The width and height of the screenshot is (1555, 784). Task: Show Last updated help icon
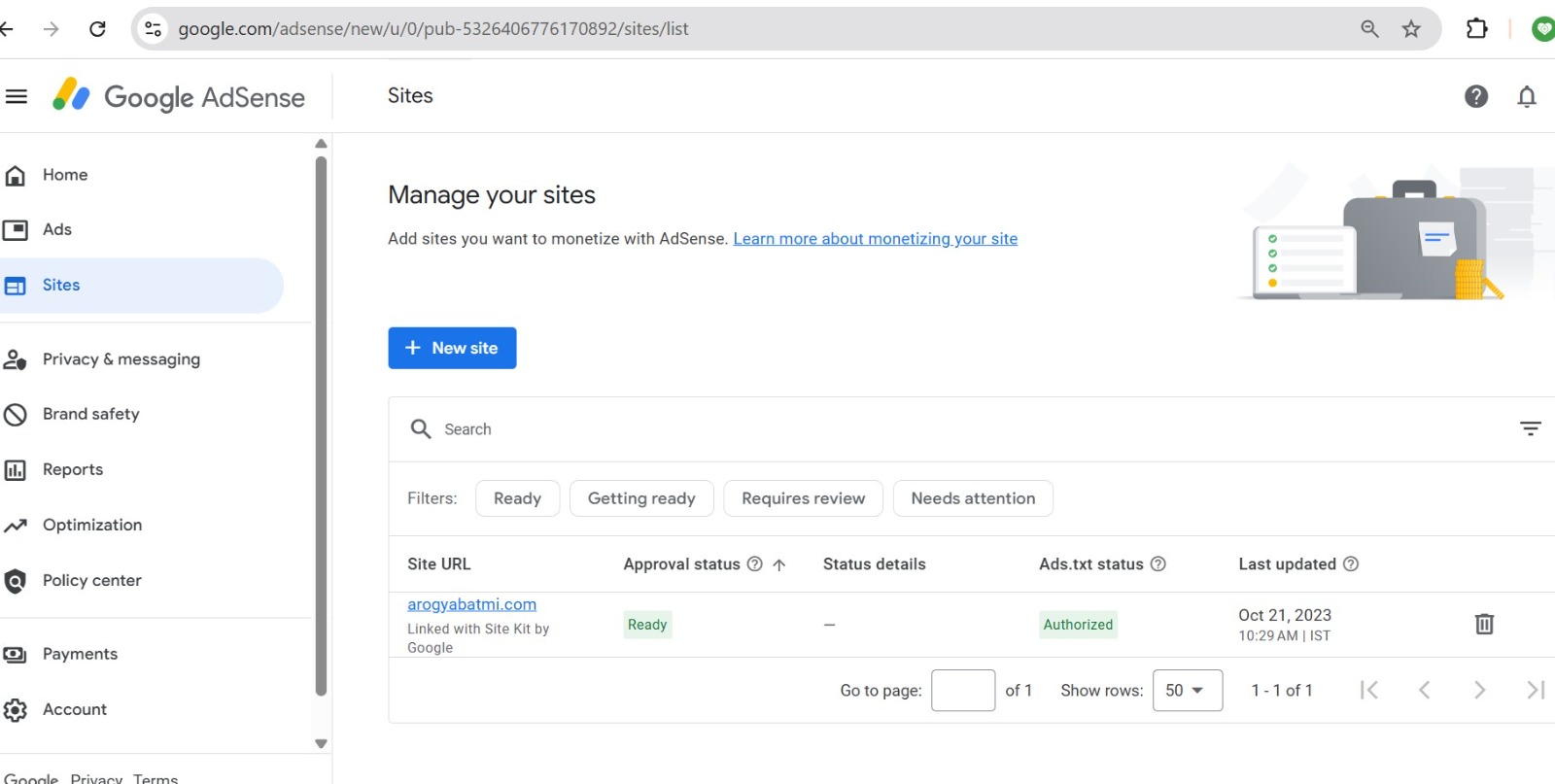[1350, 564]
